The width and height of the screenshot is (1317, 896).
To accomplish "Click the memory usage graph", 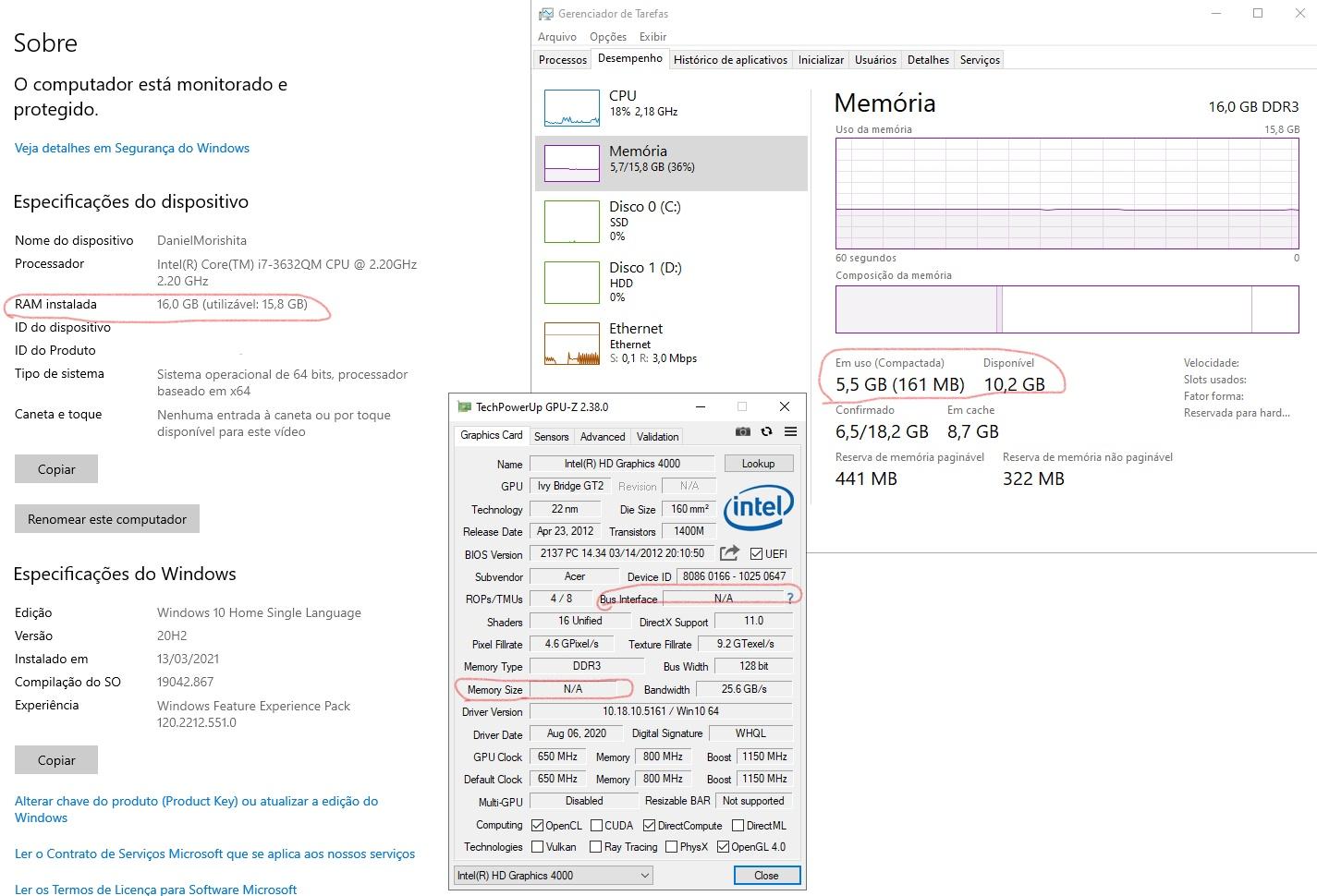I will 1067,193.
